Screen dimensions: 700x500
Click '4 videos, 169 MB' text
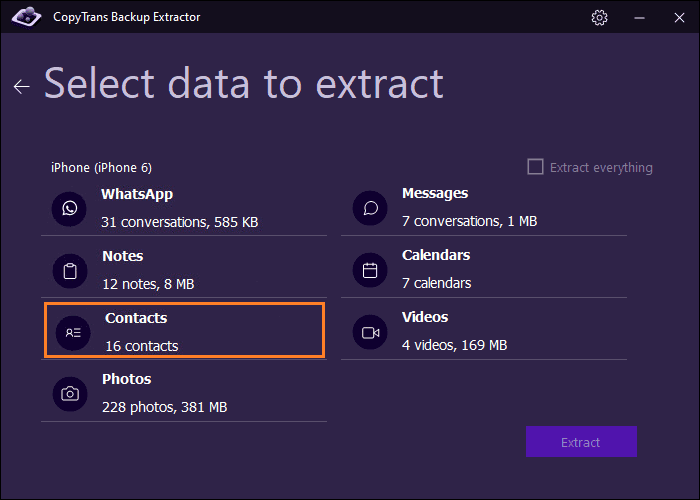coord(454,346)
